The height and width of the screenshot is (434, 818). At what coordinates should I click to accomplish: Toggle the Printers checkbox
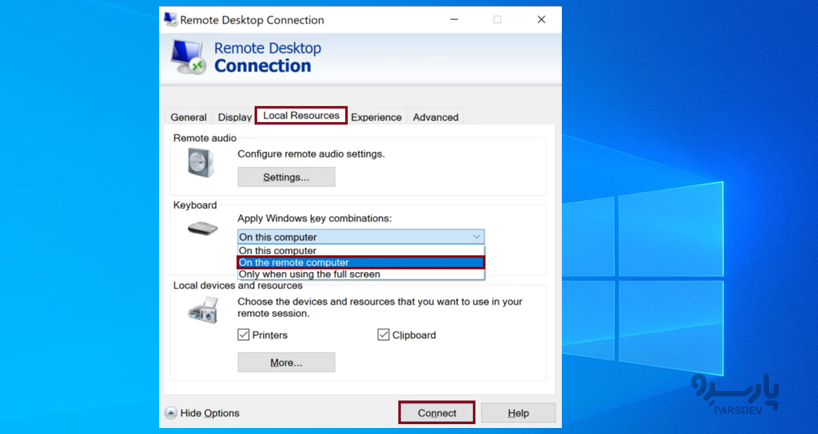click(244, 334)
